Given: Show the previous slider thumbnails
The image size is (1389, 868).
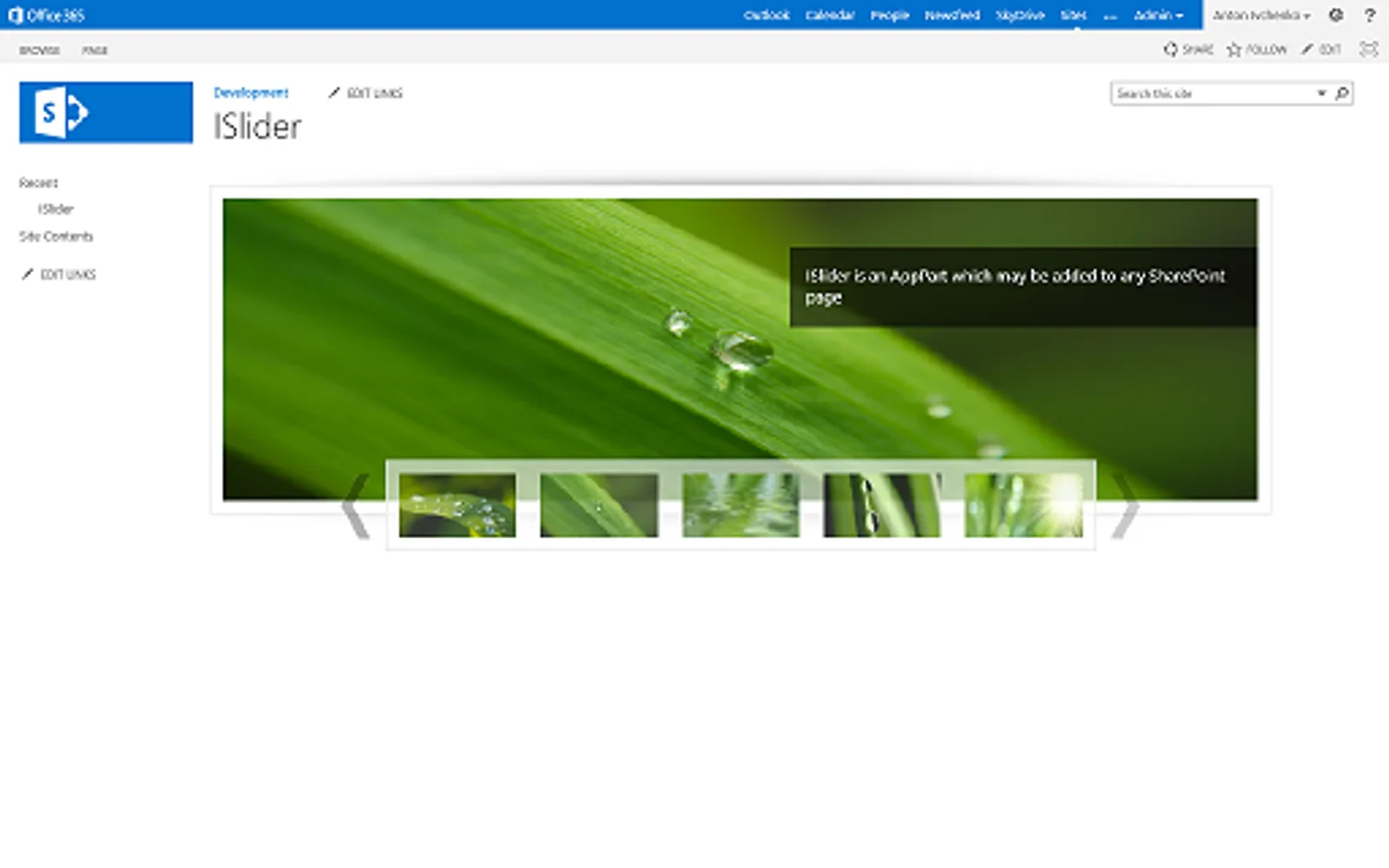Looking at the screenshot, I should tap(356, 506).
